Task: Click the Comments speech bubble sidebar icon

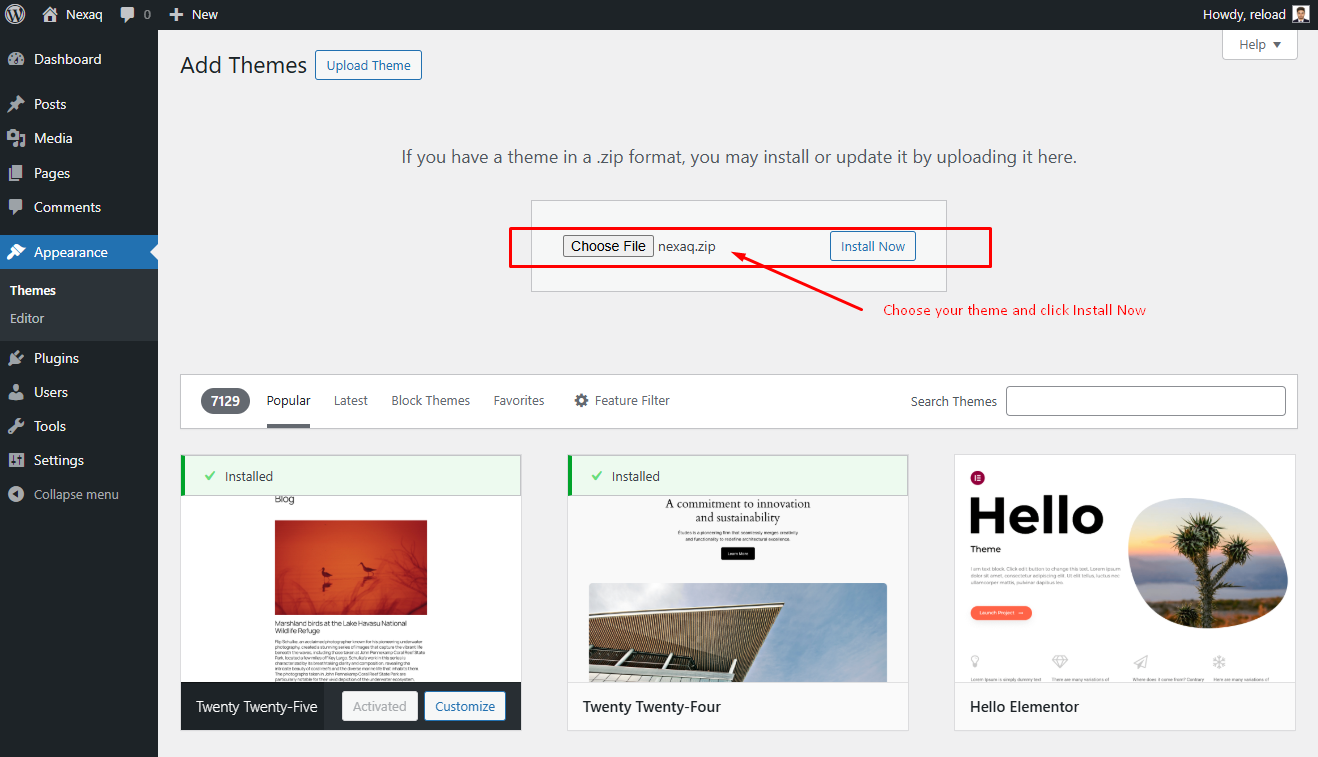Action: coord(16,207)
